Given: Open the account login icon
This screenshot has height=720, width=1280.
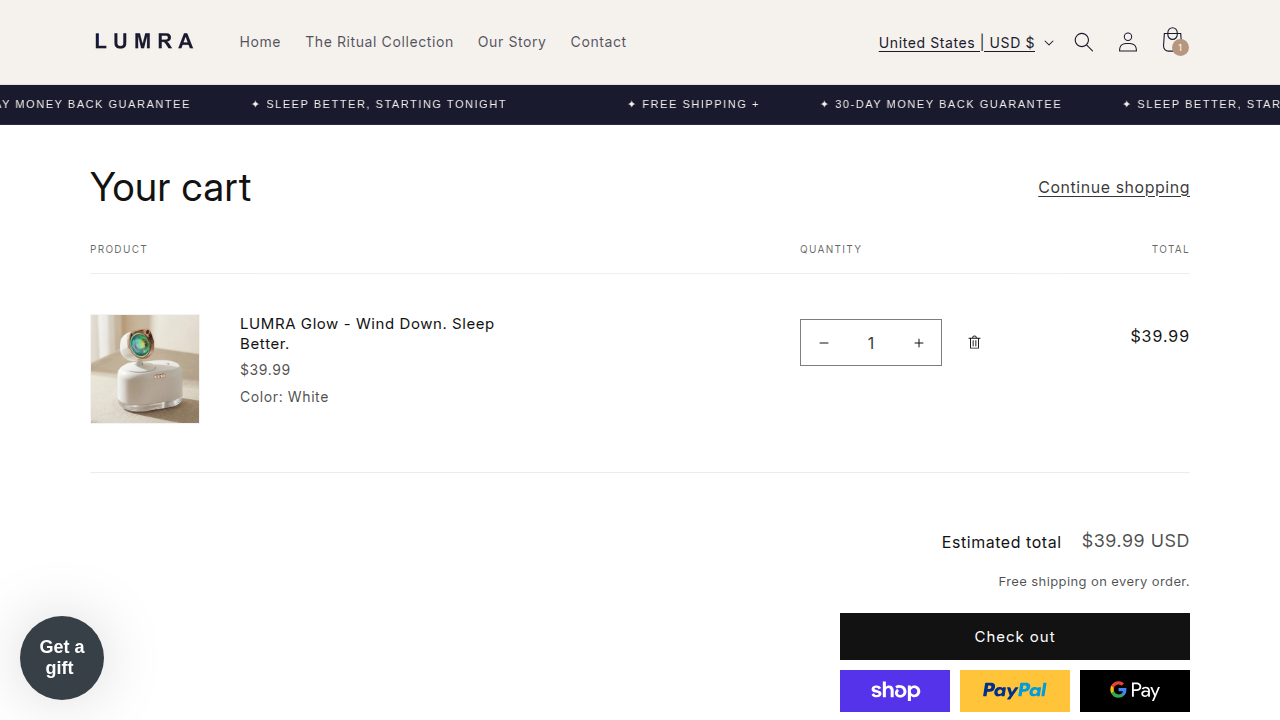Looking at the screenshot, I should point(1127,42).
